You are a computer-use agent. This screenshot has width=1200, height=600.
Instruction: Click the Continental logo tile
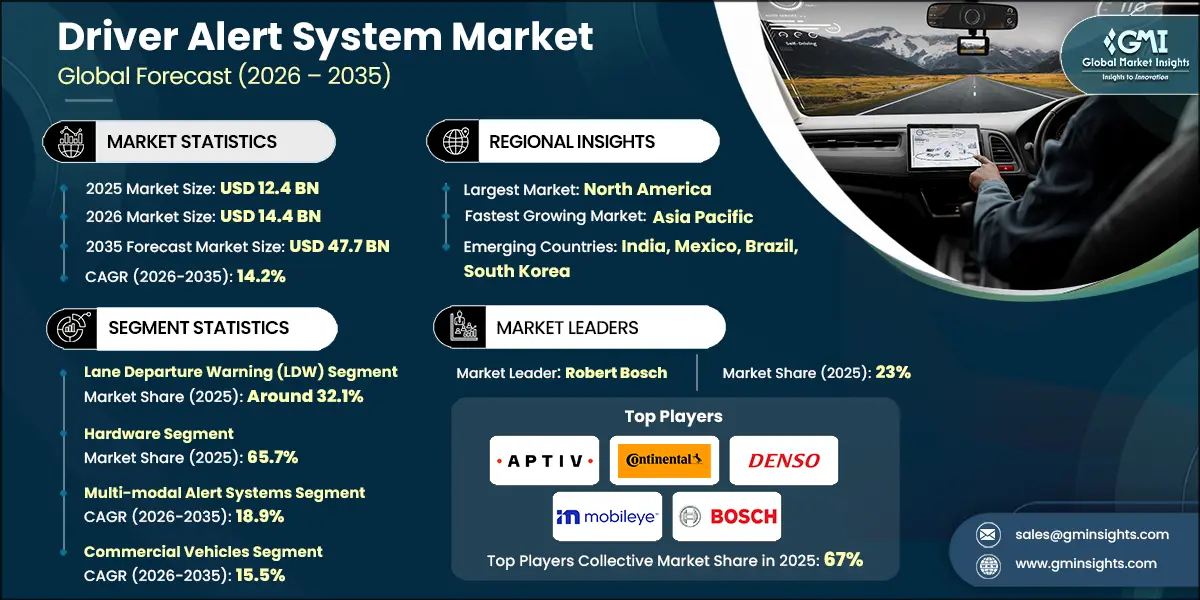[664, 460]
